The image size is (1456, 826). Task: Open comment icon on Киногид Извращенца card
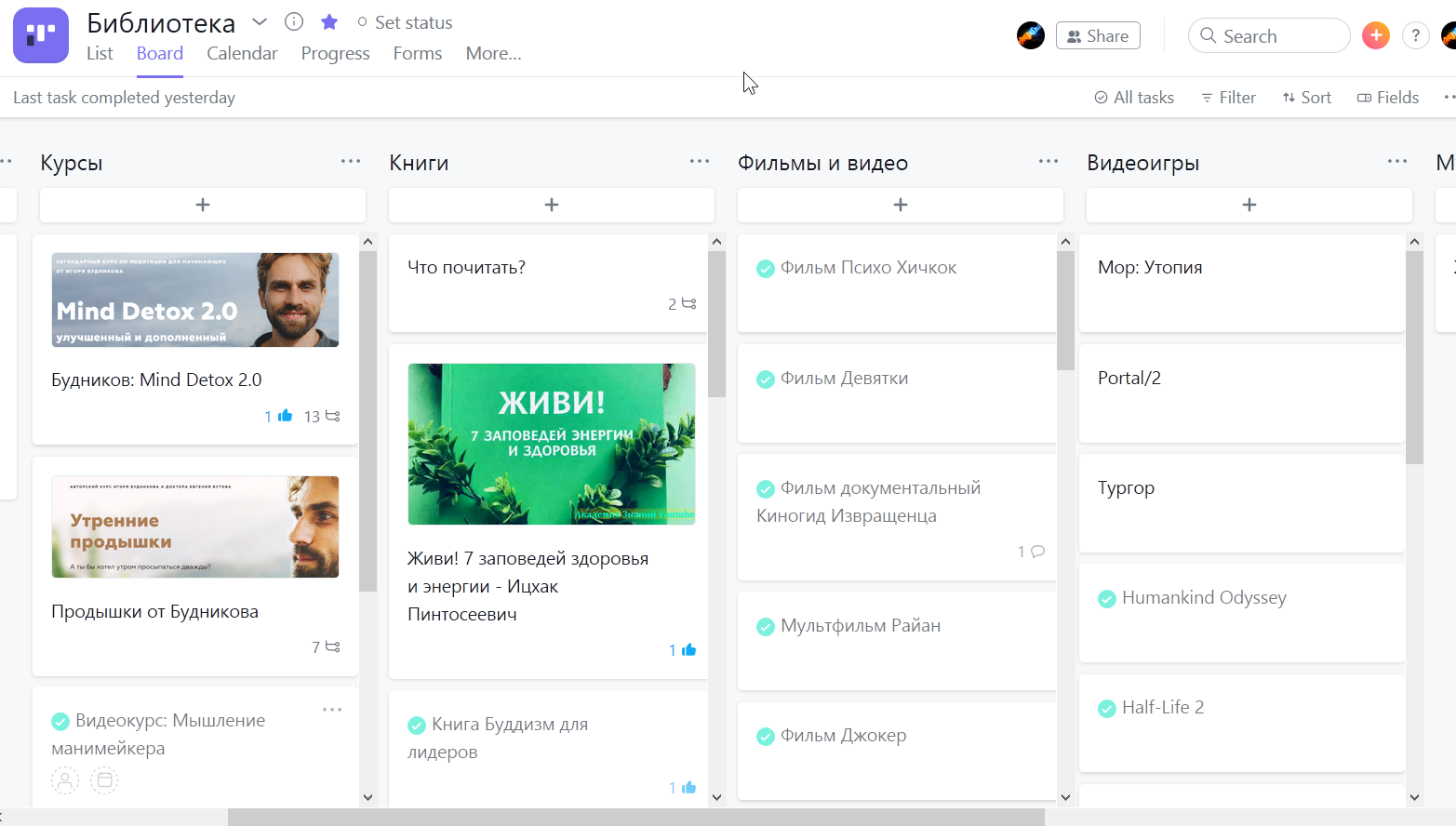1037,552
